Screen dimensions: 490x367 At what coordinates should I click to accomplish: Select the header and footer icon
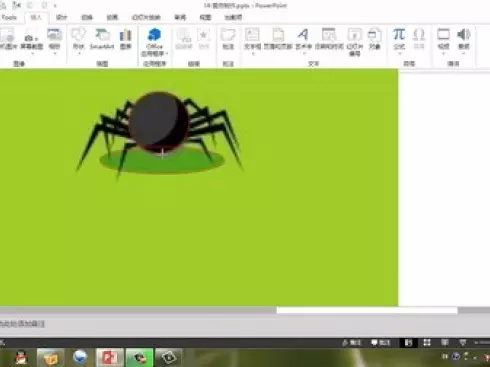pos(278,39)
